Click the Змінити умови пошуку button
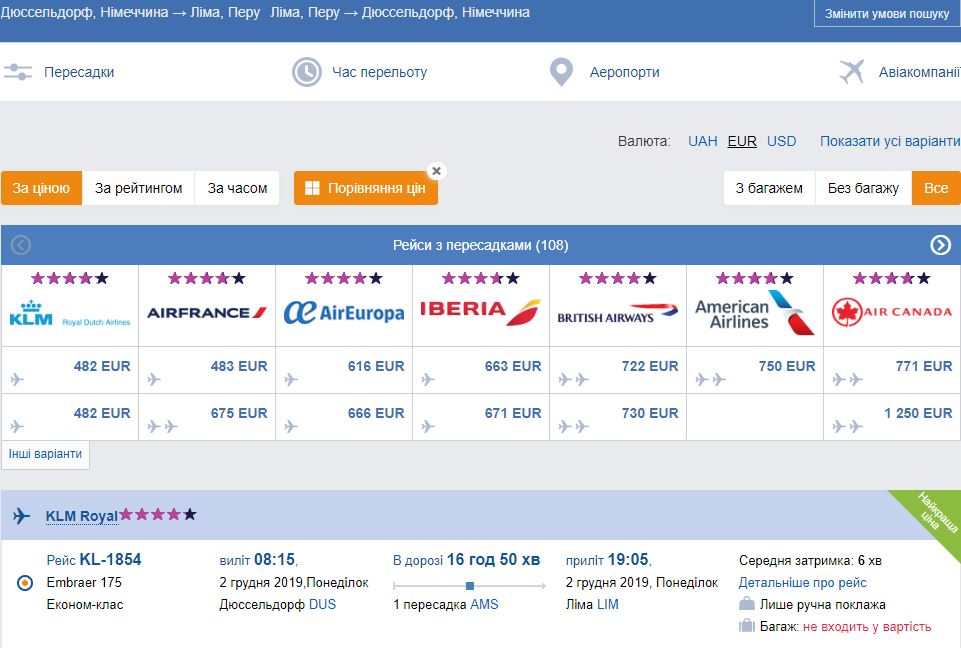This screenshot has height=648, width=961. click(887, 14)
